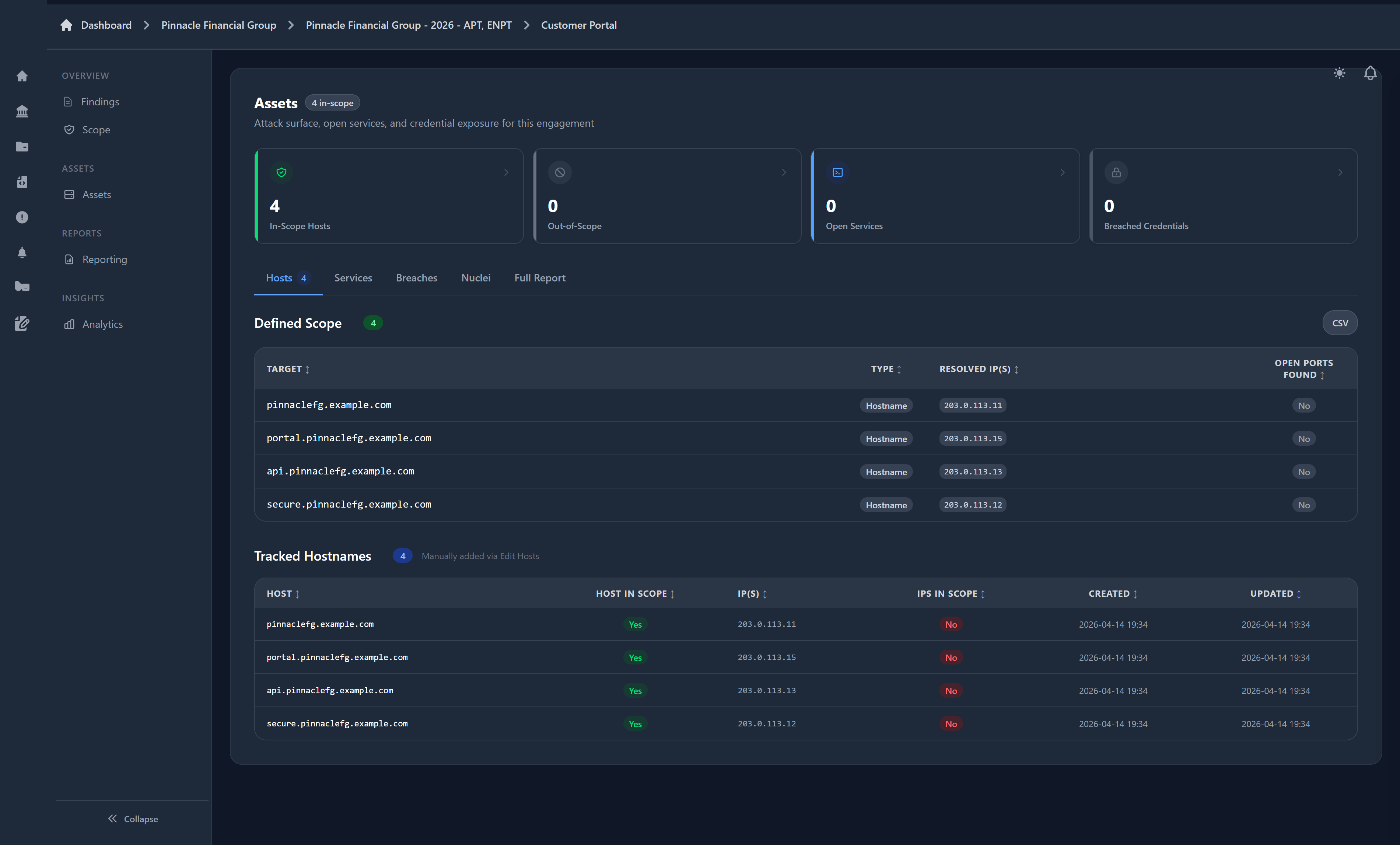Open the home dashboard via the house icon
Image resolution: width=1400 pixels, height=845 pixels.
point(22,76)
